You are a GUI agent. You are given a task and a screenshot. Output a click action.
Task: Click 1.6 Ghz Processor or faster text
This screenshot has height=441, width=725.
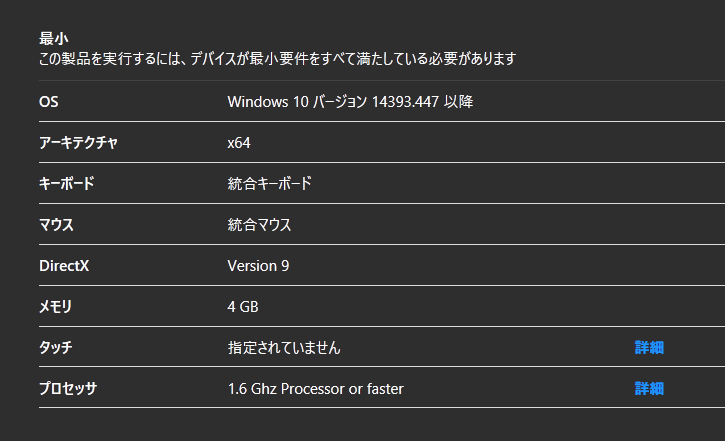315,389
